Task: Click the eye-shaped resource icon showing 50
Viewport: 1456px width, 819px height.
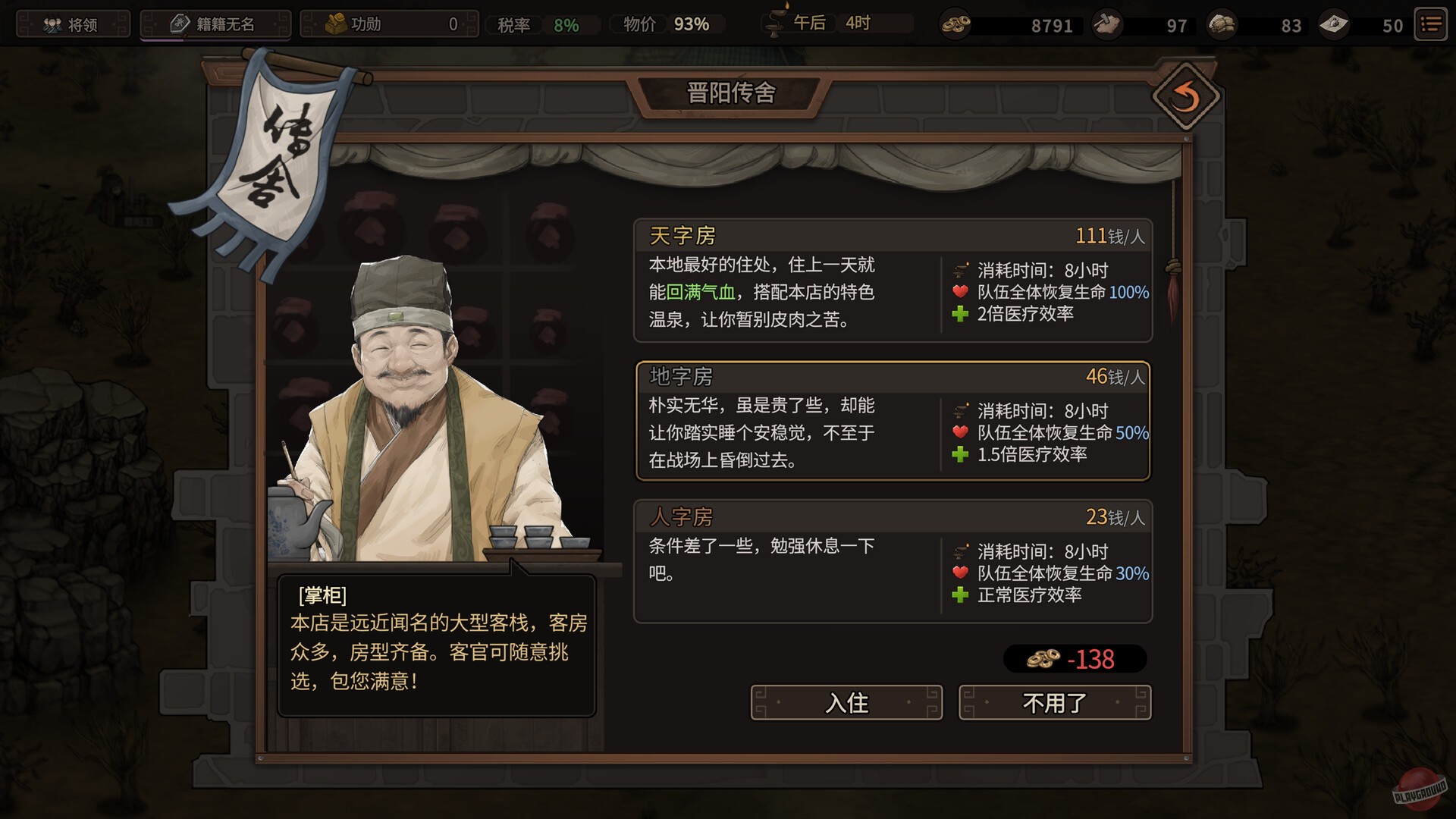Action: tap(1333, 25)
